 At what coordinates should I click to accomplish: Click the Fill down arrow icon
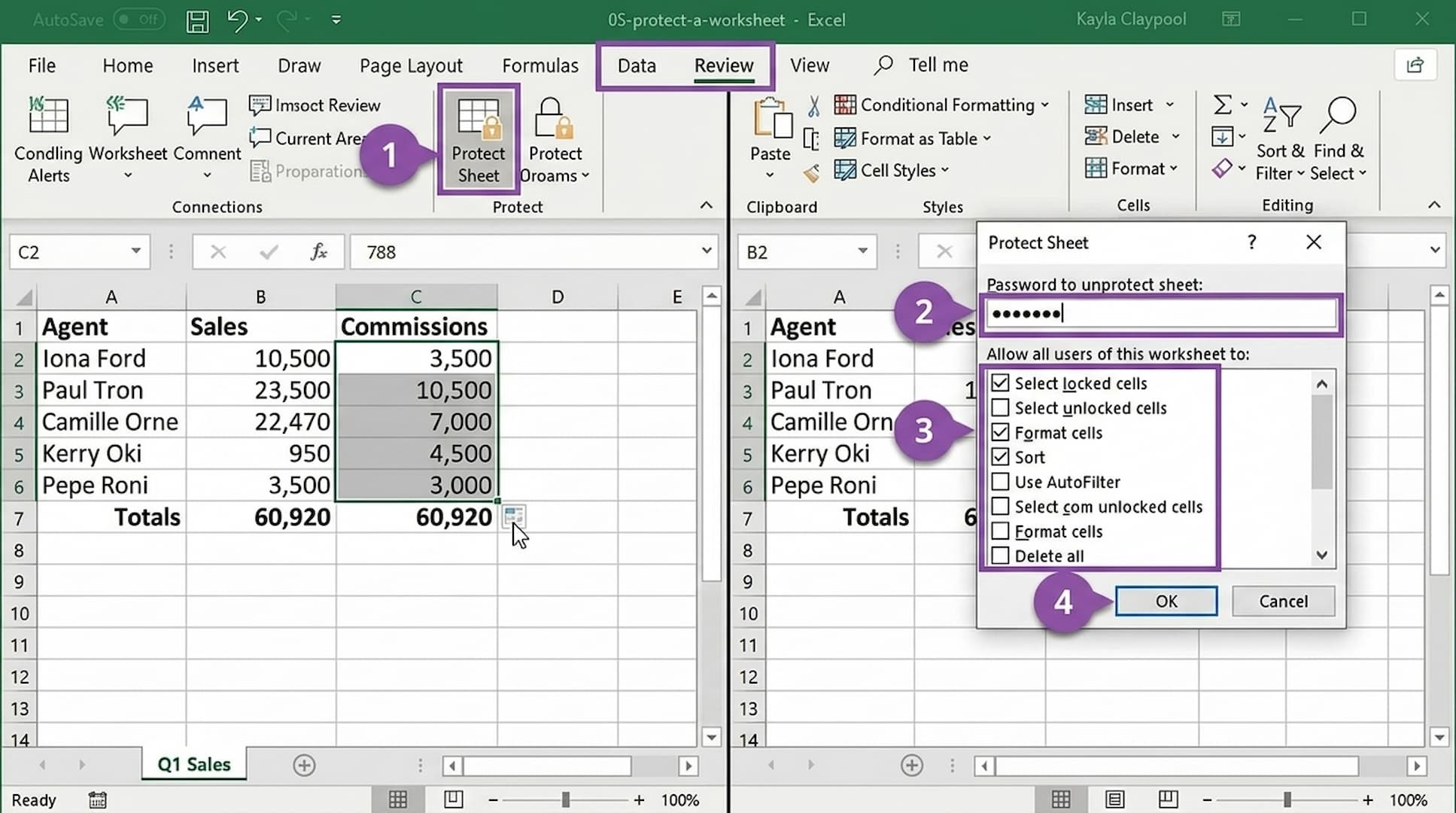1222,137
